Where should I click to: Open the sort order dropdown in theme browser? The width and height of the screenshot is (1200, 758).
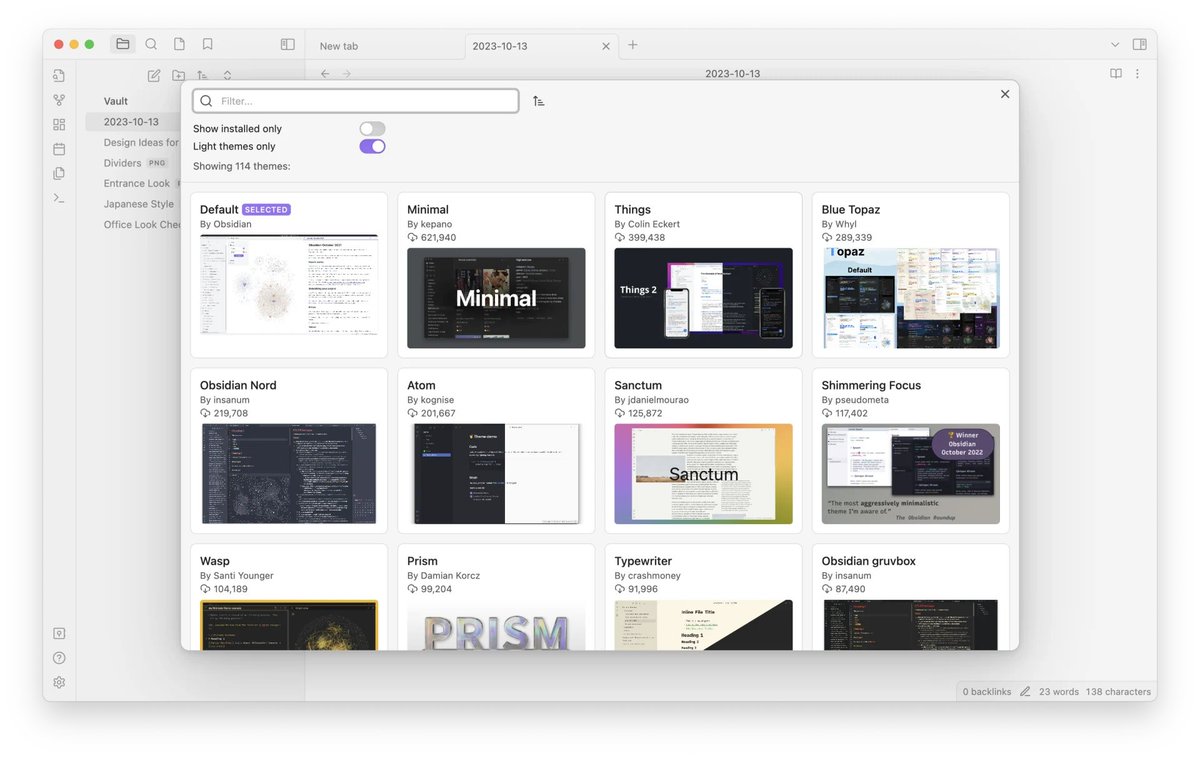click(538, 101)
